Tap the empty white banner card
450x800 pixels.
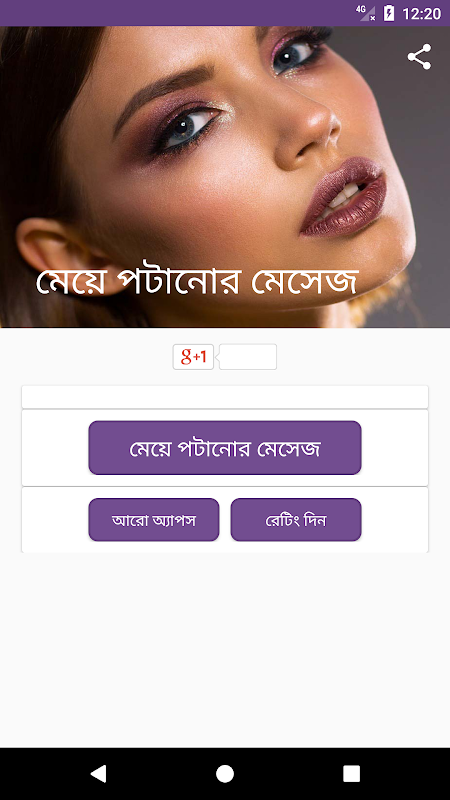pos(225,397)
